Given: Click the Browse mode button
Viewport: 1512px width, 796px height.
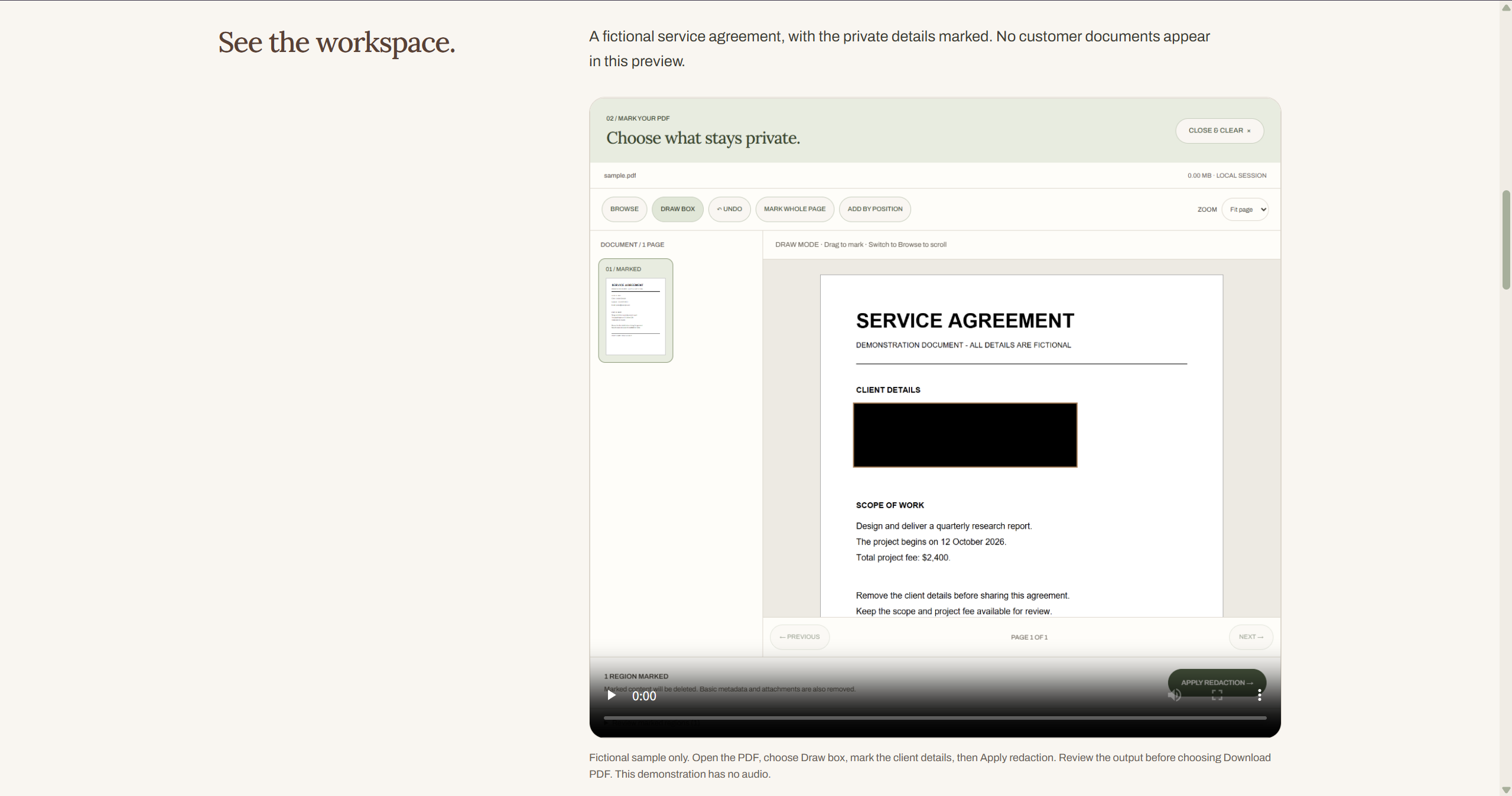Looking at the screenshot, I should pyautogui.click(x=624, y=209).
